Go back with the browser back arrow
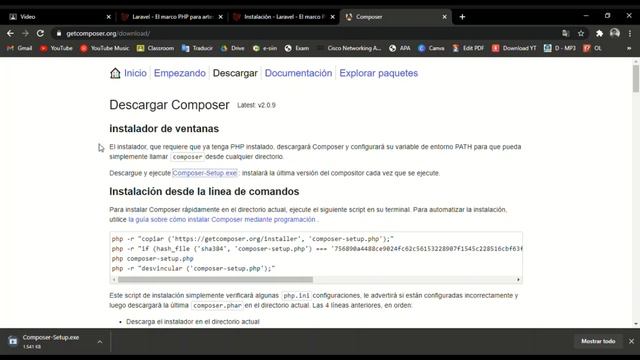Viewport: 640px width, 360px height. (11, 33)
